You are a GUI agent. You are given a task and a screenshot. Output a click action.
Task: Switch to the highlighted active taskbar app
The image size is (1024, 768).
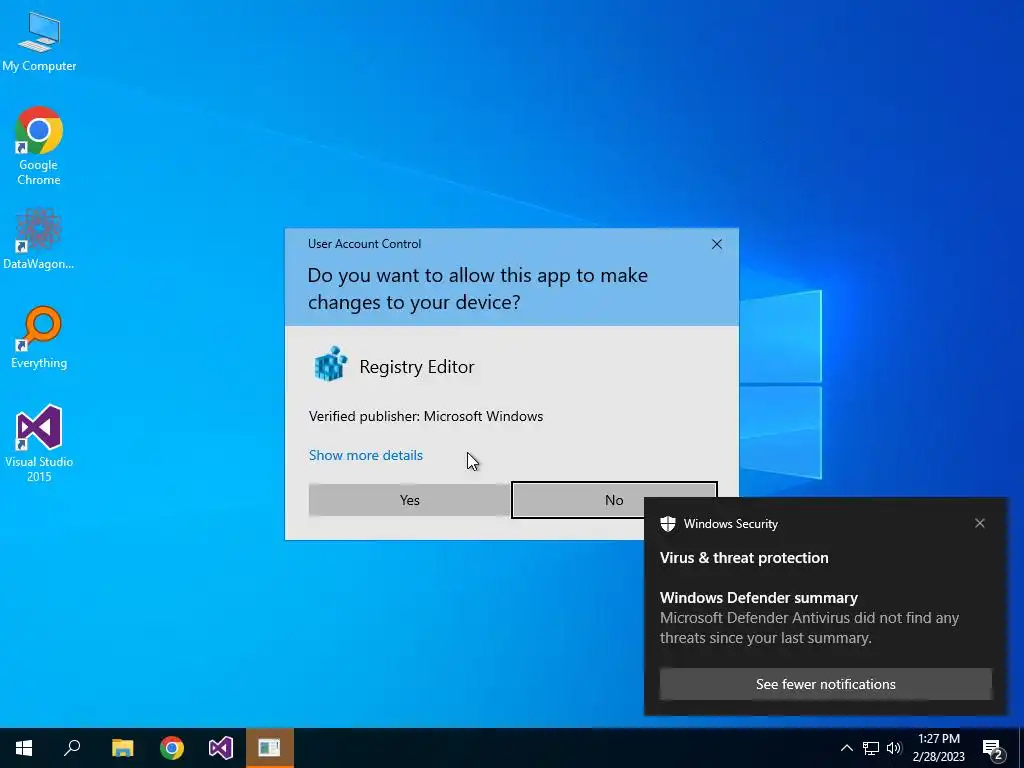[x=270, y=748]
